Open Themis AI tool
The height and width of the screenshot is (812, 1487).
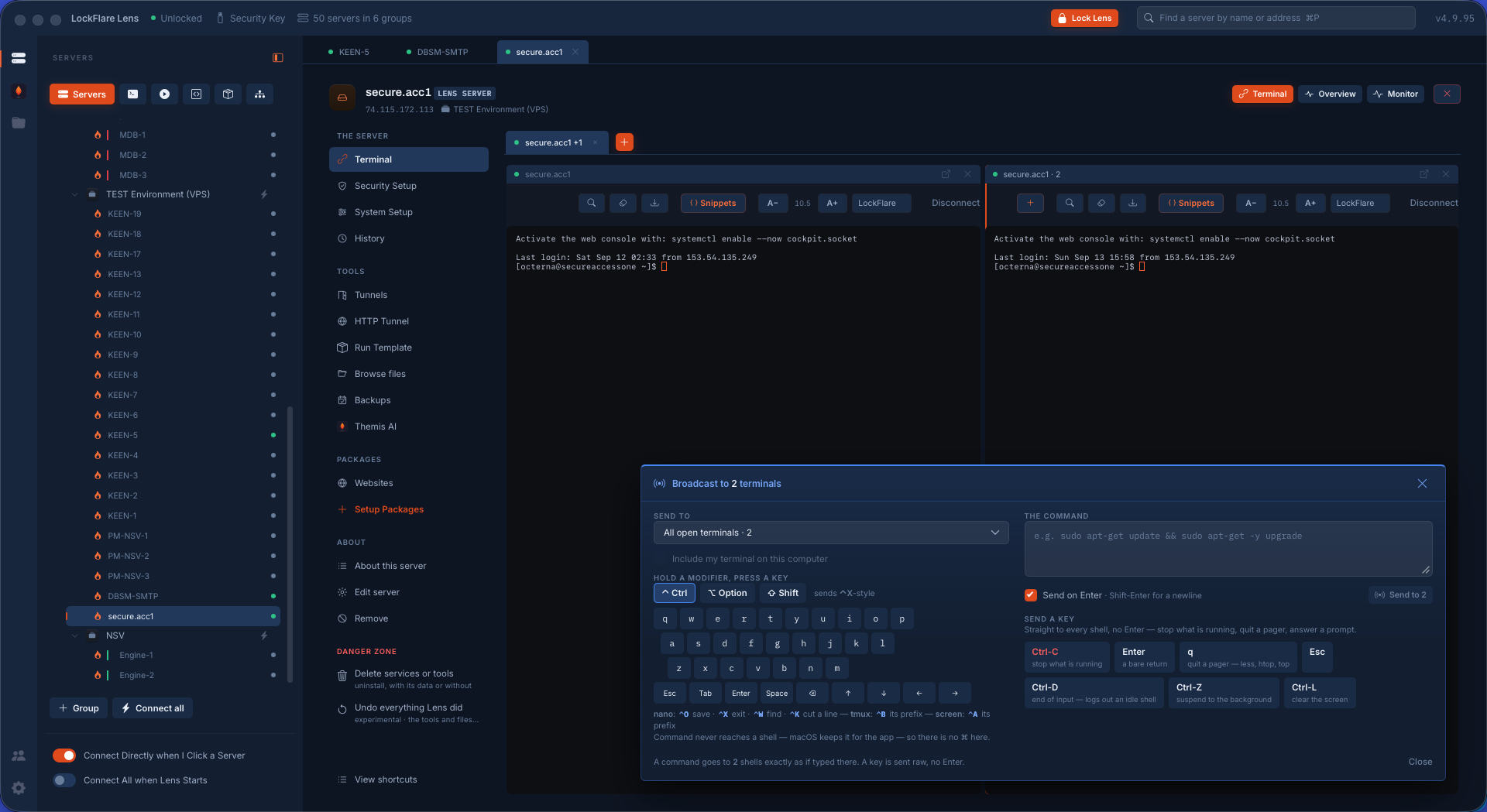[x=409, y=427]
